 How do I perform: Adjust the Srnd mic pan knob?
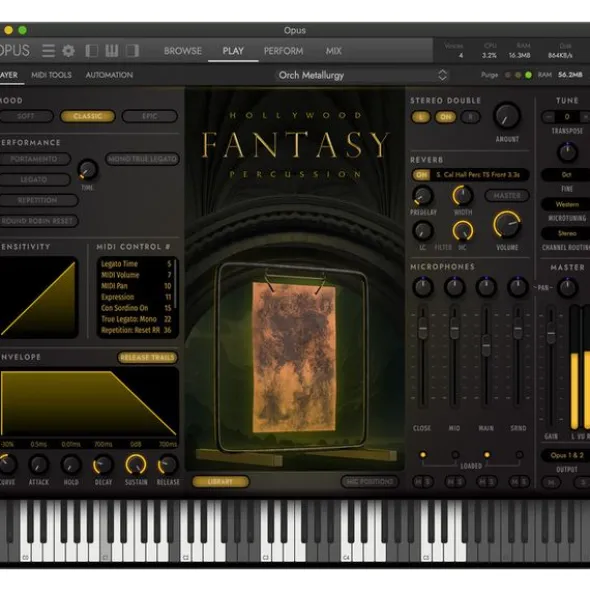pyautogui.click(x=518, y=287)
